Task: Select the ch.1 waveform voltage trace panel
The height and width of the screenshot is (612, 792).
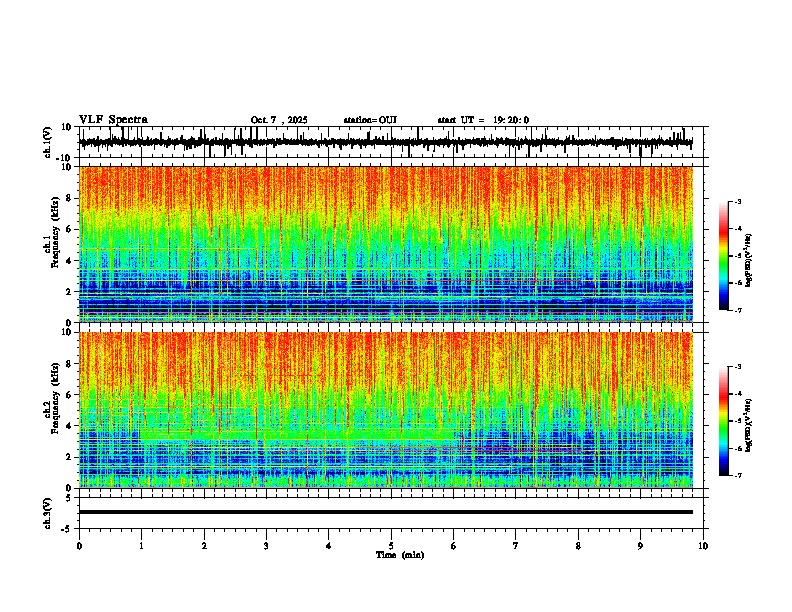Action: (393, 142)
